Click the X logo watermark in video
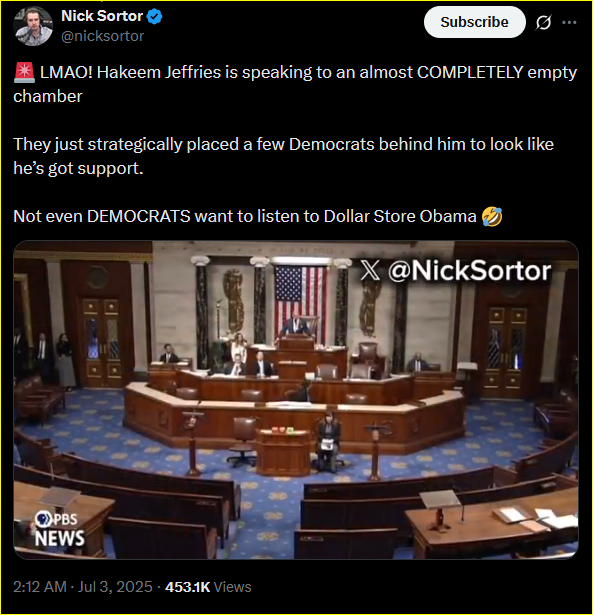Screen dimensions: 593x615 tap(370, 270)
